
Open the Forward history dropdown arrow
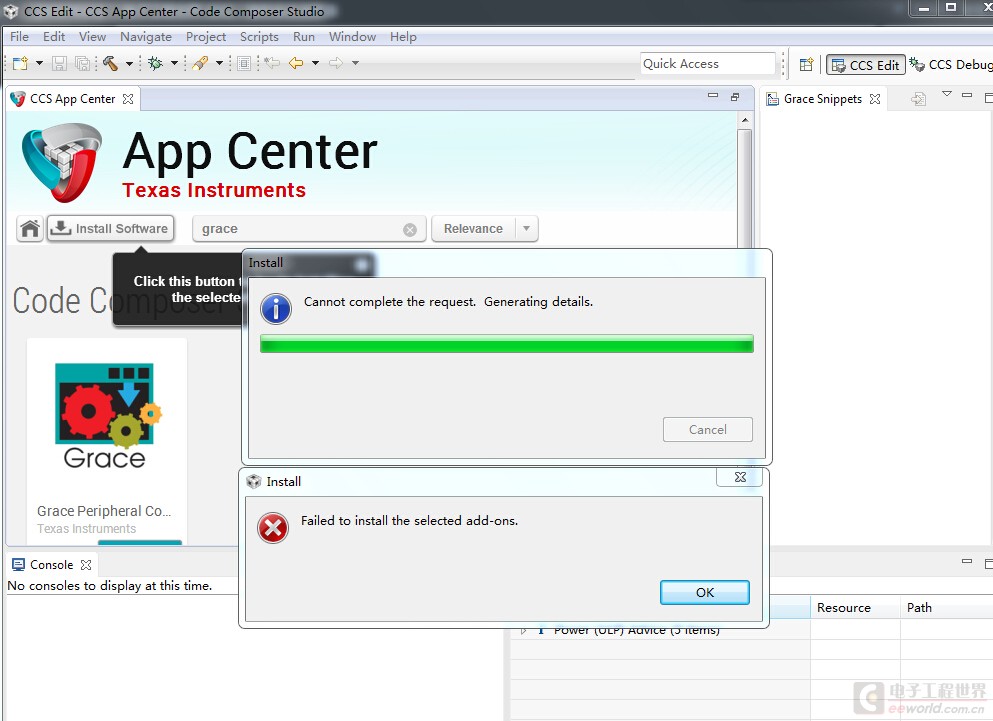[x=355, y=63]
